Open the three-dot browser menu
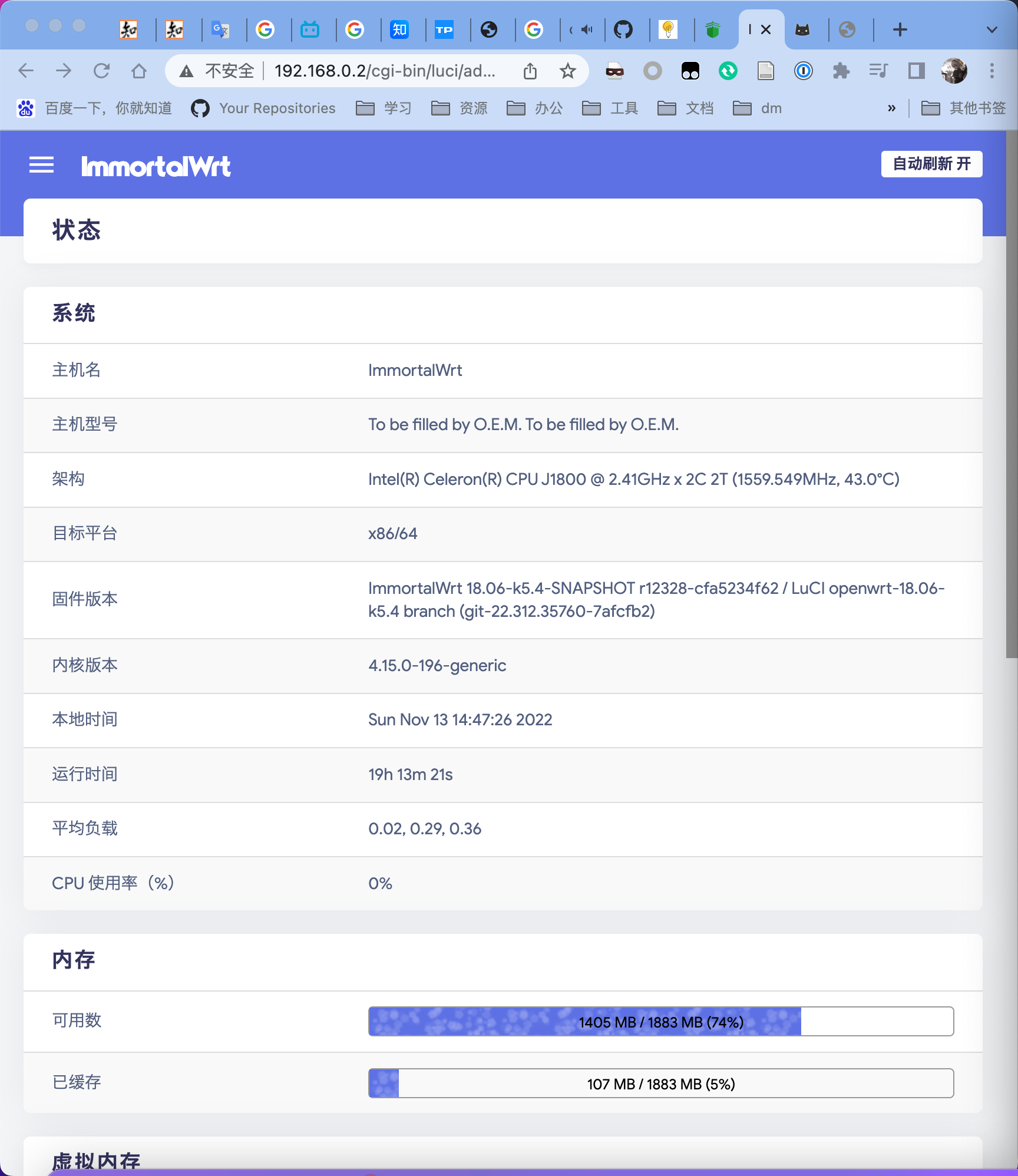1018x1176 pixels. point(991,70)
